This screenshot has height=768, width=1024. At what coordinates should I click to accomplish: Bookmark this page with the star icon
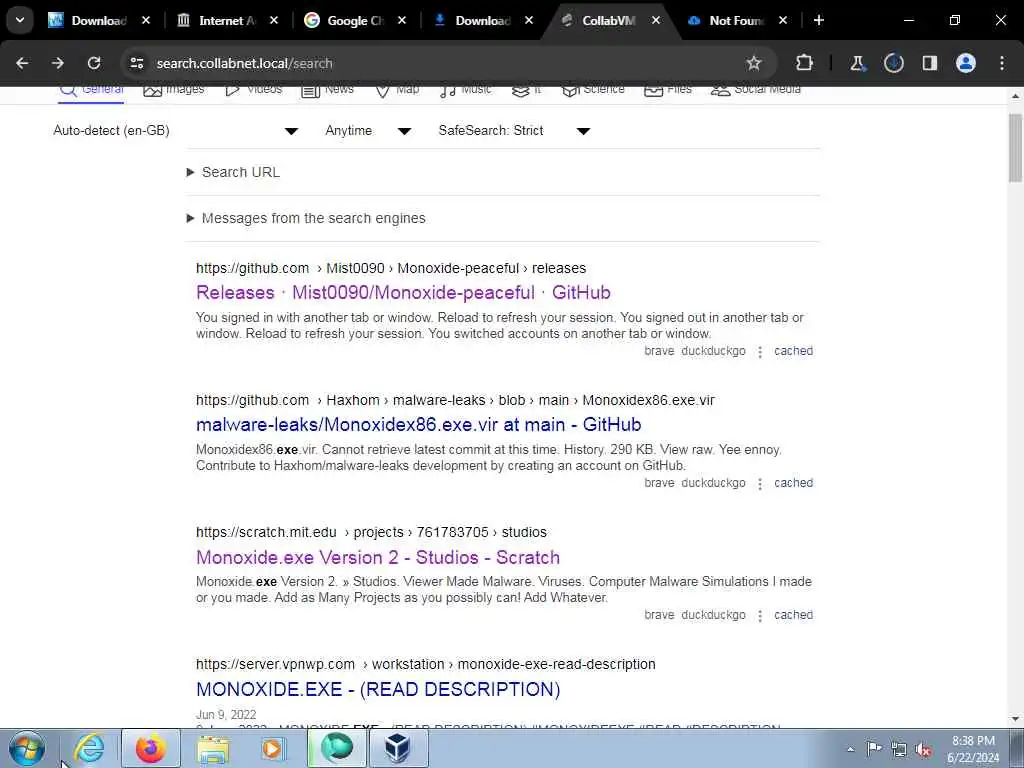click(754, 63)
